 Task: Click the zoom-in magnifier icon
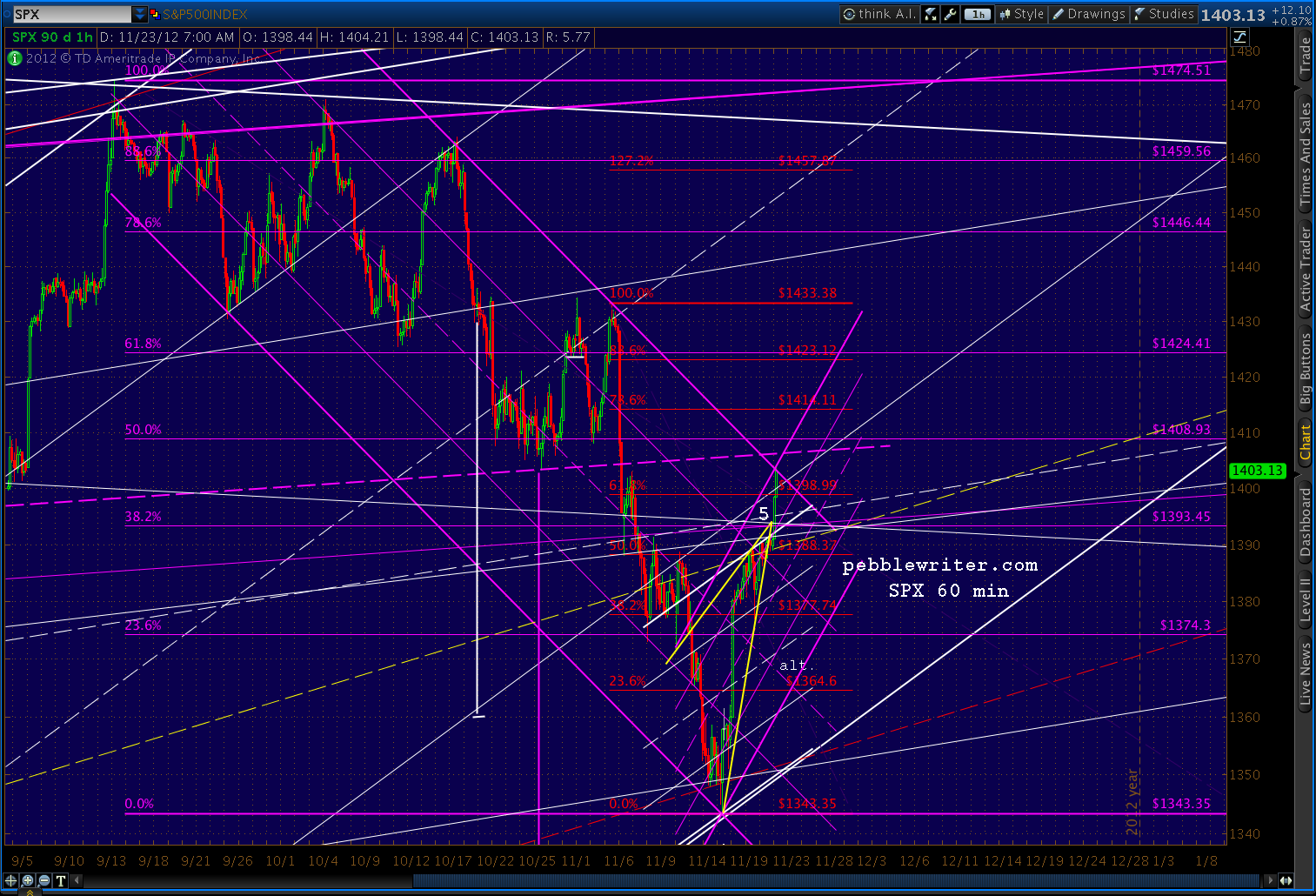pyautogui.click(x=27, y=881)
